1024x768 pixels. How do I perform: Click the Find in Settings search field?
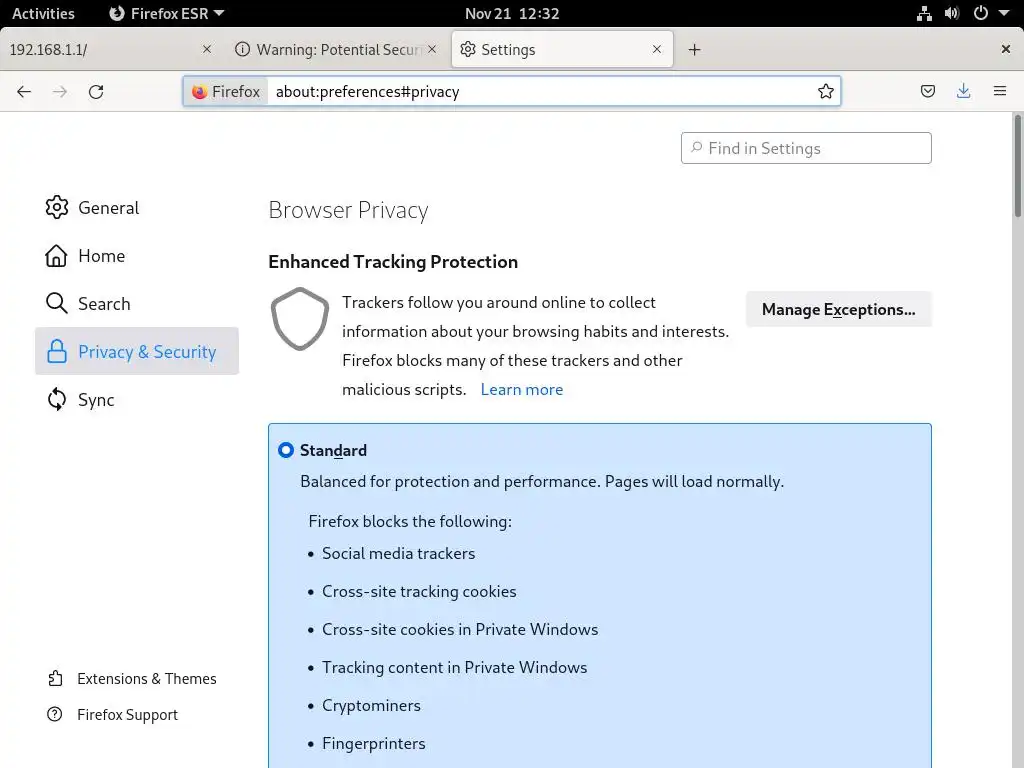click(x=806, y=148)
